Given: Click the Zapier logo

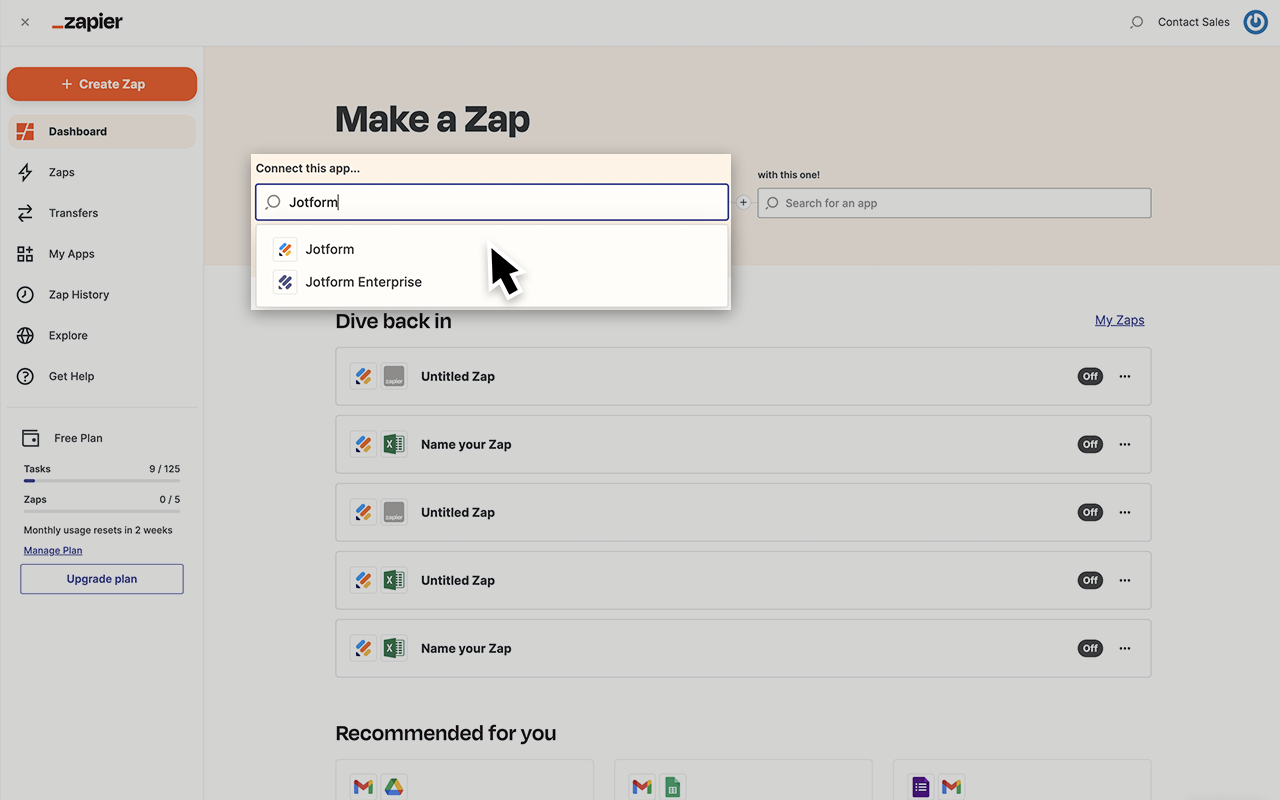Looking at the screenshot, I should click(86, 21).
